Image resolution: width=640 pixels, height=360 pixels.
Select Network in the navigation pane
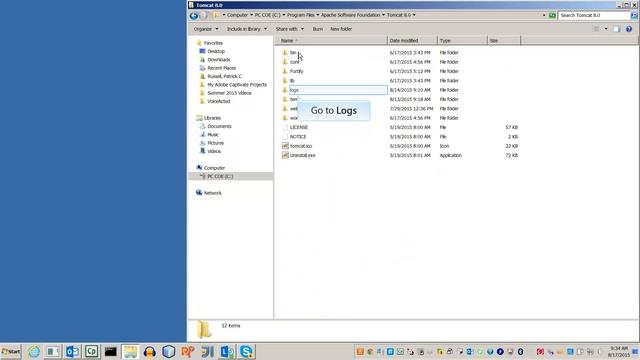coord(212,193)
